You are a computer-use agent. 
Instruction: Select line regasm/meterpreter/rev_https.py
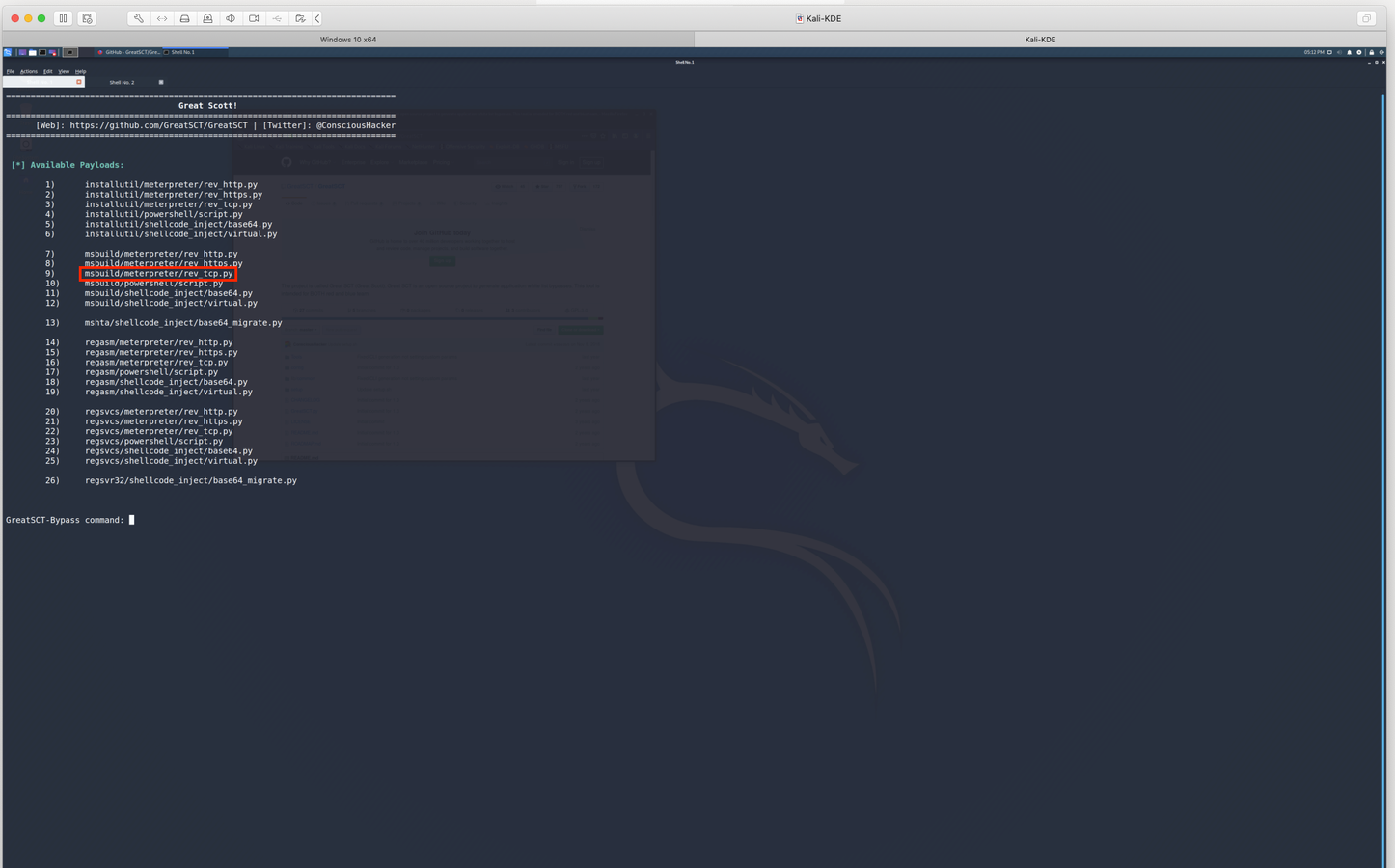[161, 353]
